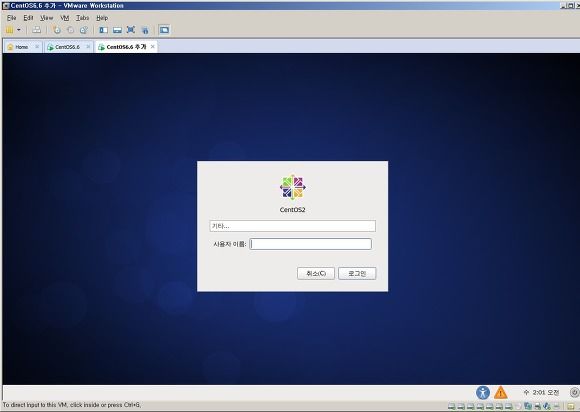Click the network adapter status bar icon
This screenshot has width=580, height=412.
528,406
